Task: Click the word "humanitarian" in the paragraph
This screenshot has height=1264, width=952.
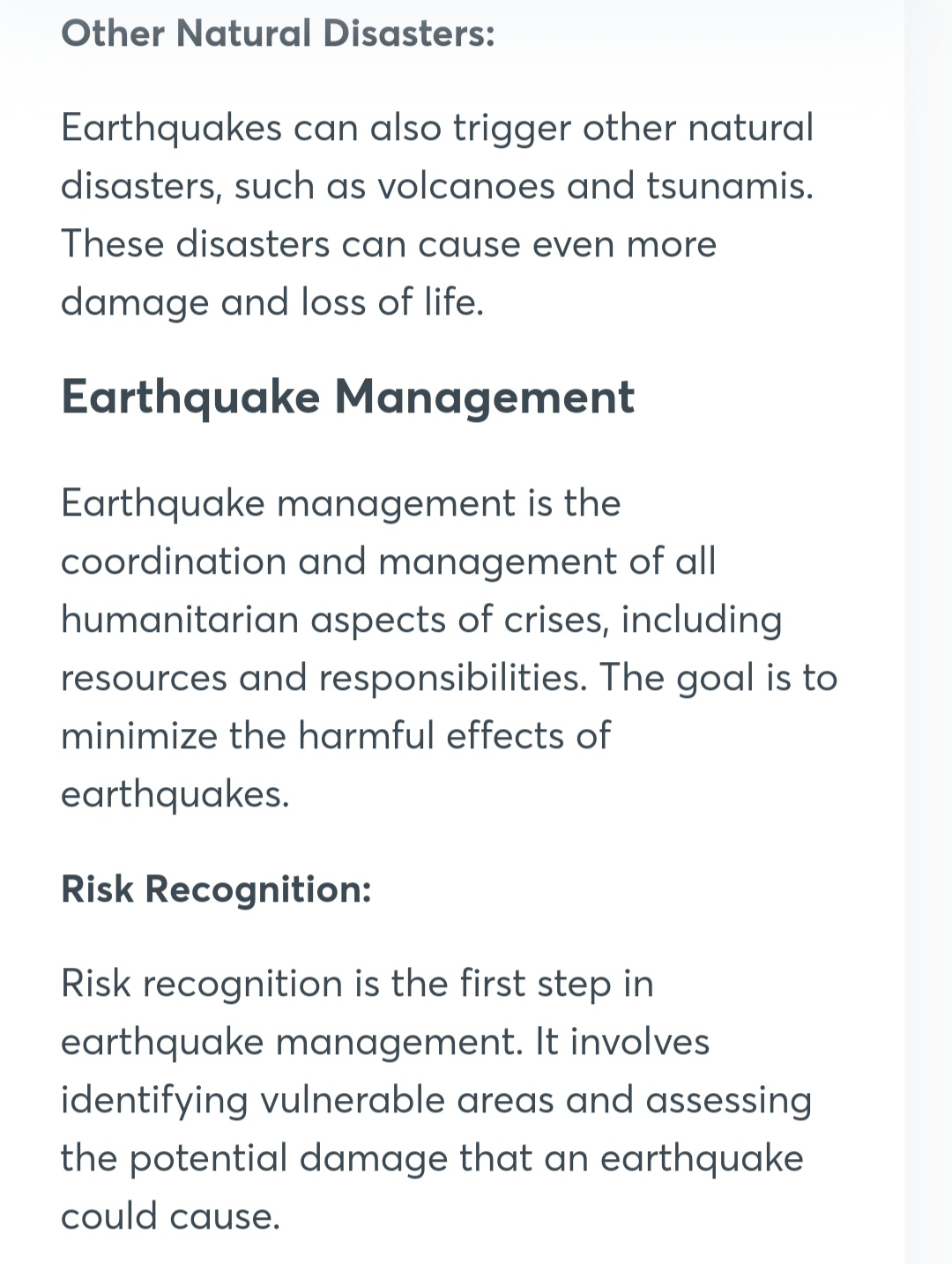Action: click(180, 619)
